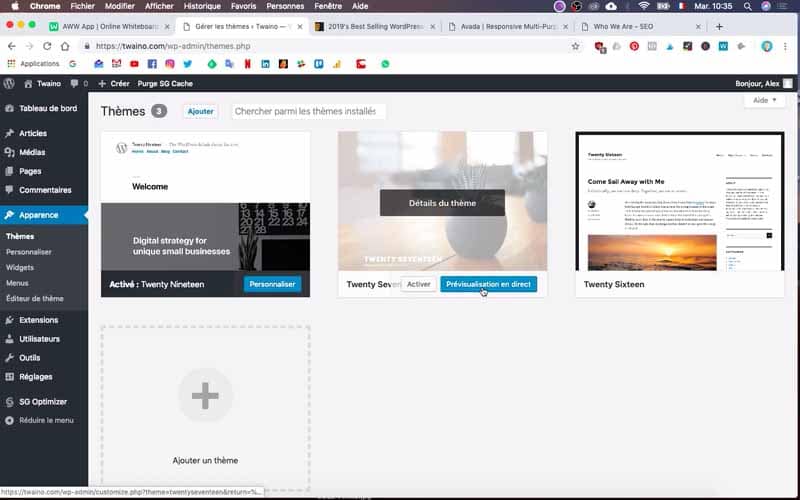800x500 pixels.
Task: Open the LinkedIn bookmark
Action: pyautogui.click(x=265, y=64)
